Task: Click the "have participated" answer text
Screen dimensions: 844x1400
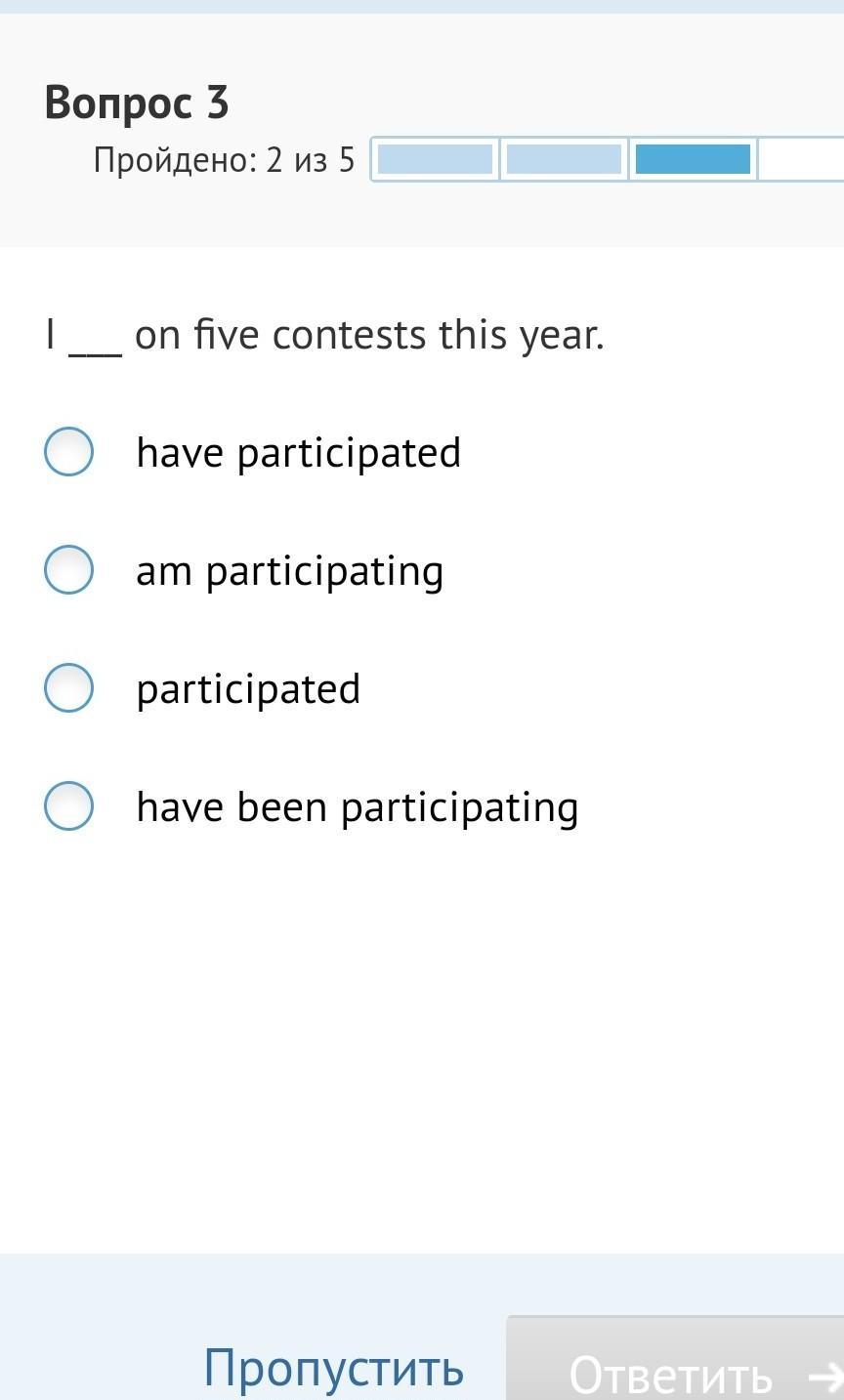Action: (x=298, y=453)
